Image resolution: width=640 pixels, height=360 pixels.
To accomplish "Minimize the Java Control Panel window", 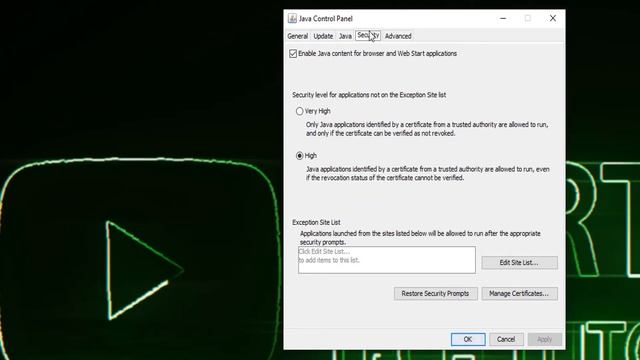I will [503, 18].
